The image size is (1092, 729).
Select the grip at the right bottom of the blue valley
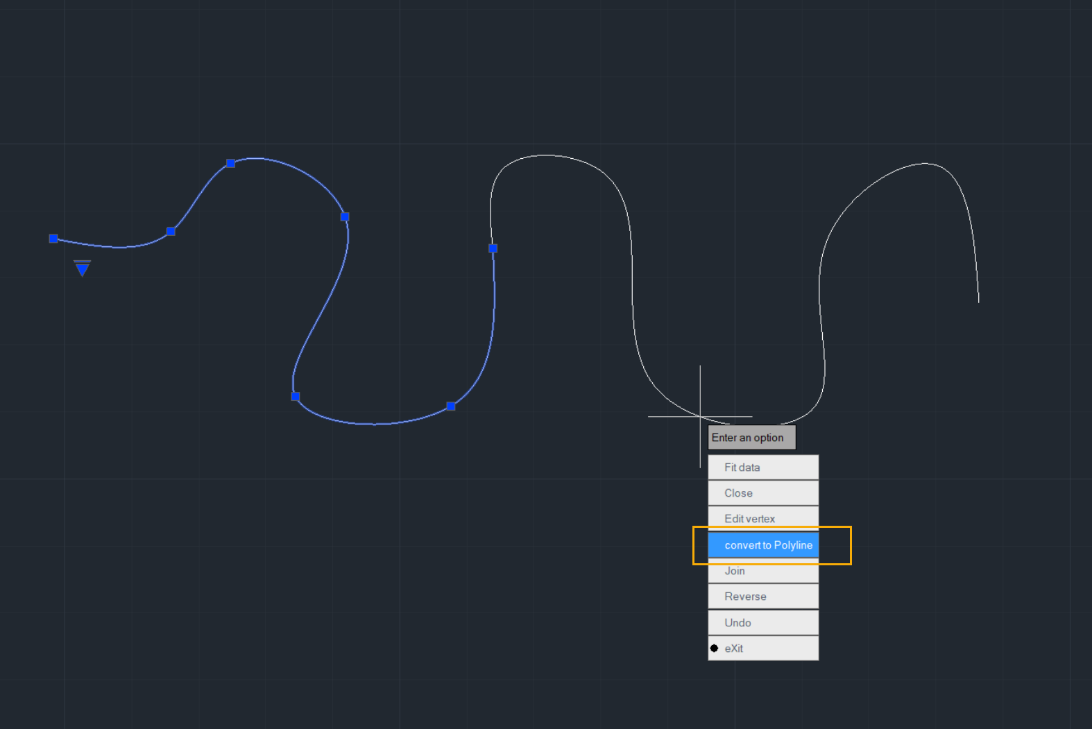coord(451,406)
